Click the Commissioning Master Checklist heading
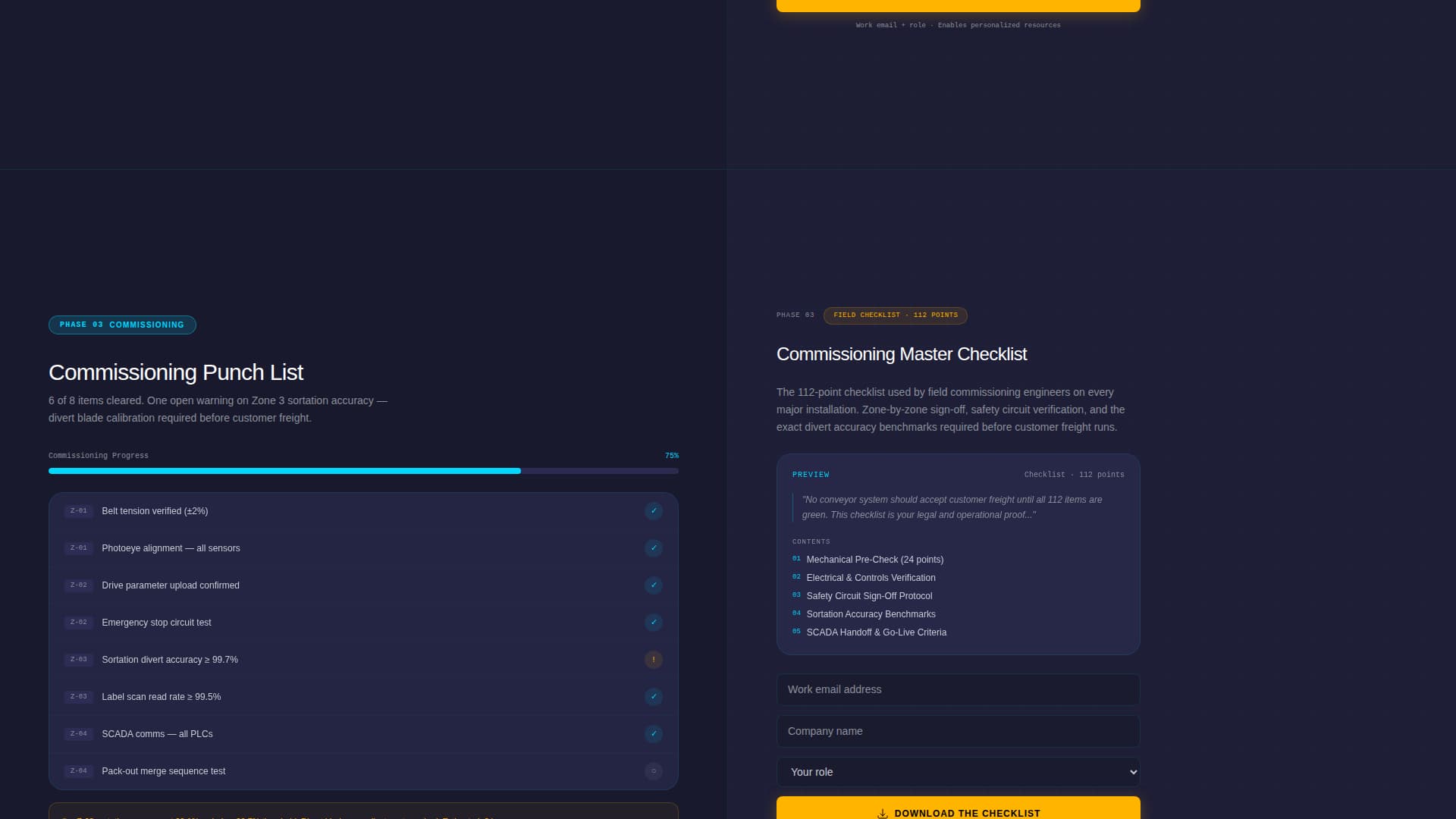 click(902, 354)
